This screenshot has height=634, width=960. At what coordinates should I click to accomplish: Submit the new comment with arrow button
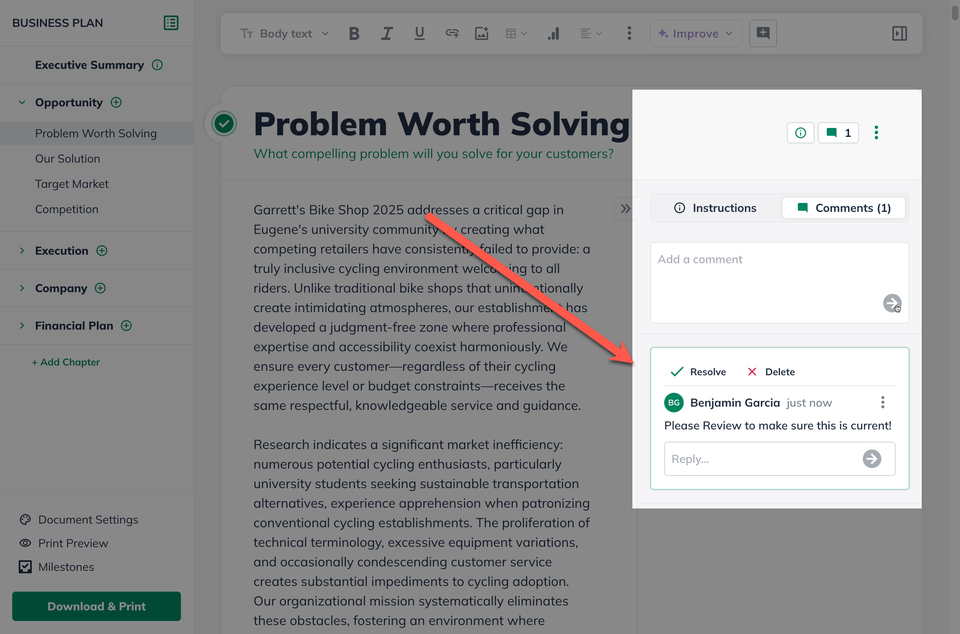click(x=892, y=303)
